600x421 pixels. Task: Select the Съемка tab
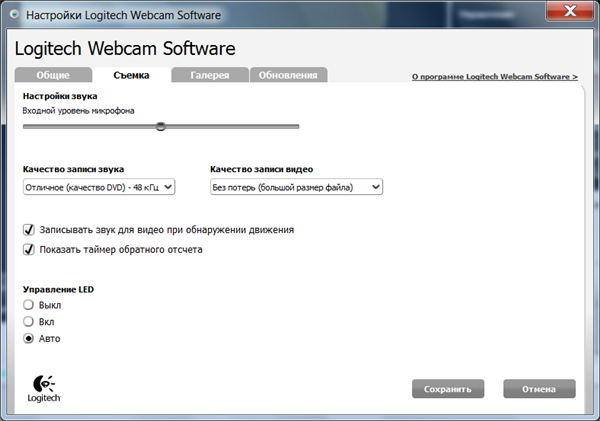pyautogui.click(x=131, y=75)
